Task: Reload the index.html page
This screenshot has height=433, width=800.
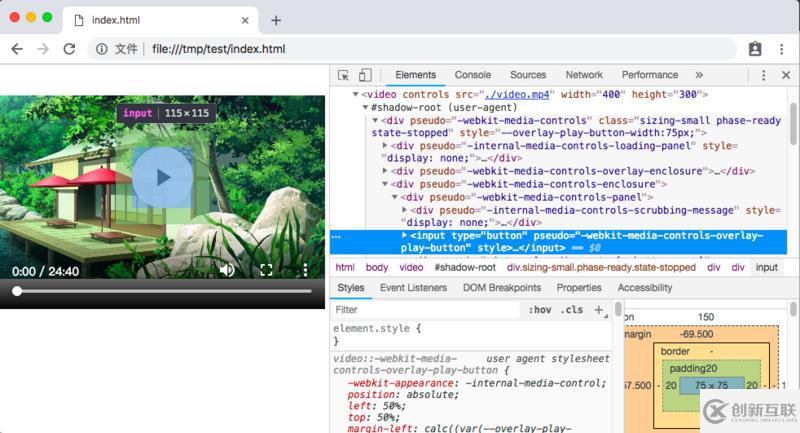Action: pyautogui.click(x=69, y=49)
